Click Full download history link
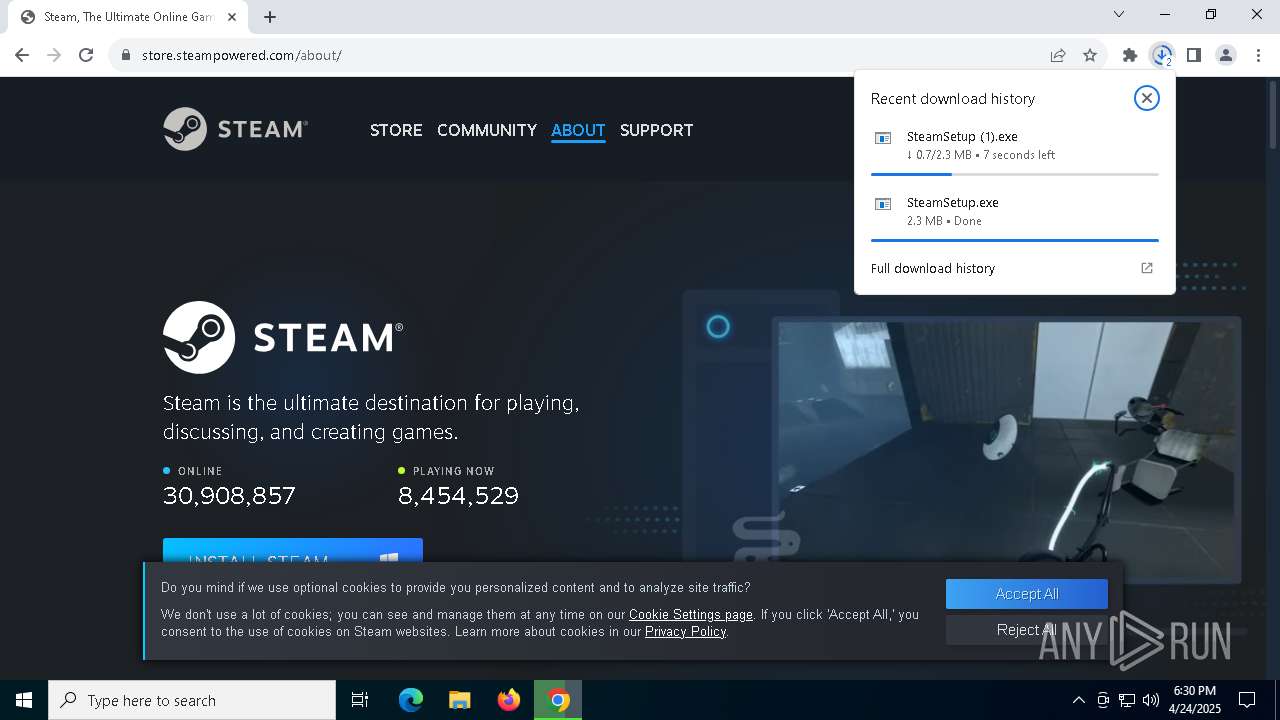This screenshot has height=720, width=1280. coord(933,268)
